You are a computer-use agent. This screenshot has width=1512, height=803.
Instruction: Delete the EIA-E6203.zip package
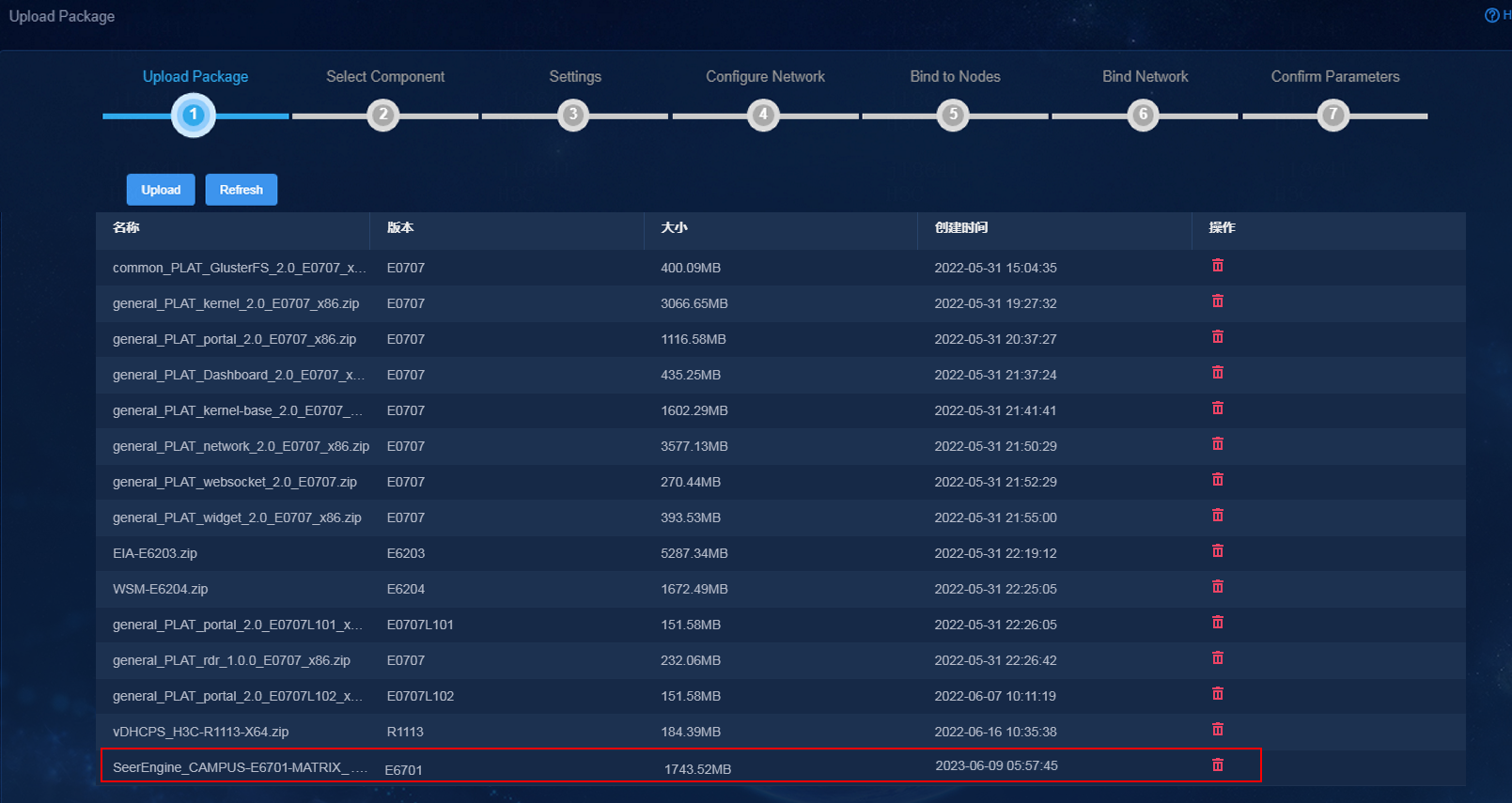tap(1217, 551)
